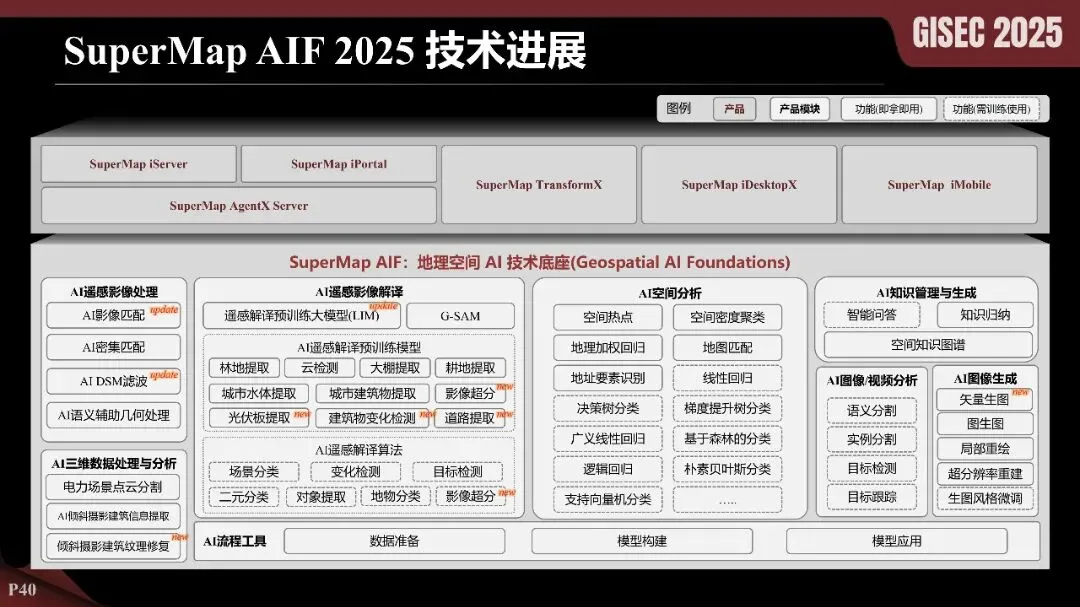Viewport: 1080px width, 607px height.
Task: Click the 模型构建 workflow tool box
Action: (x=642, y=542)
